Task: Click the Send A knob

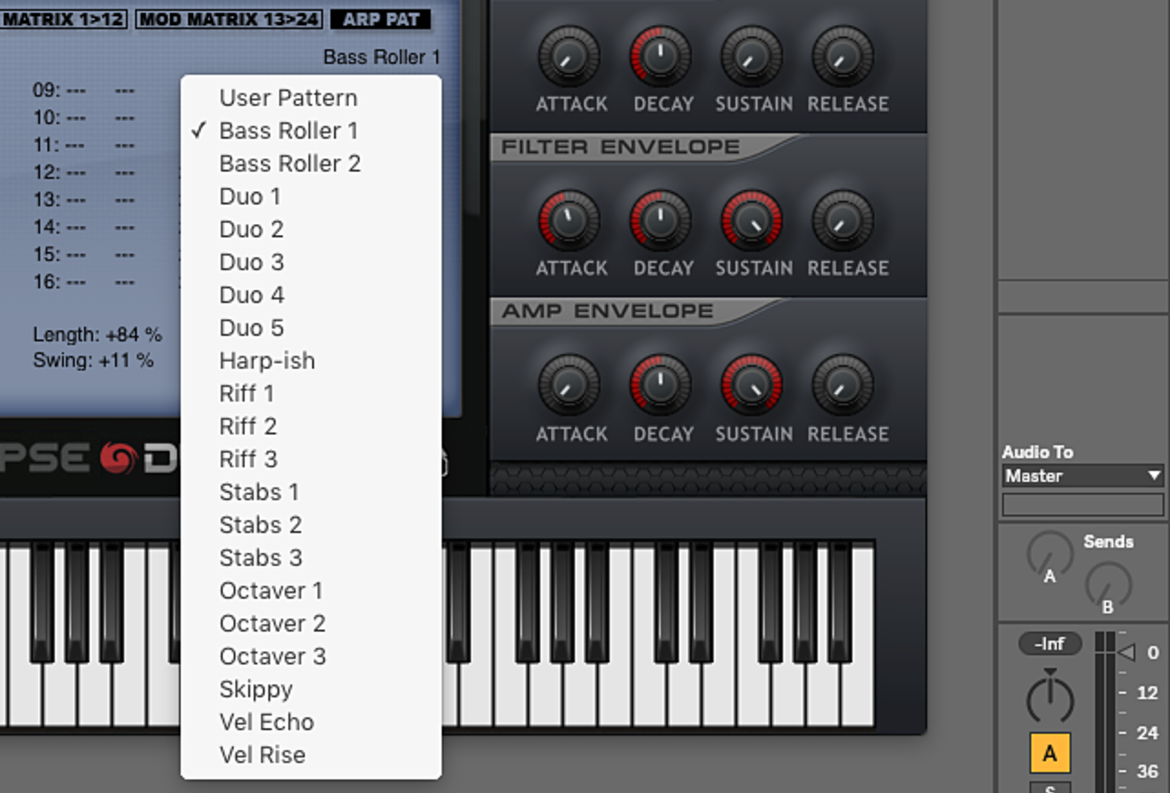Action: [1050, 556]
